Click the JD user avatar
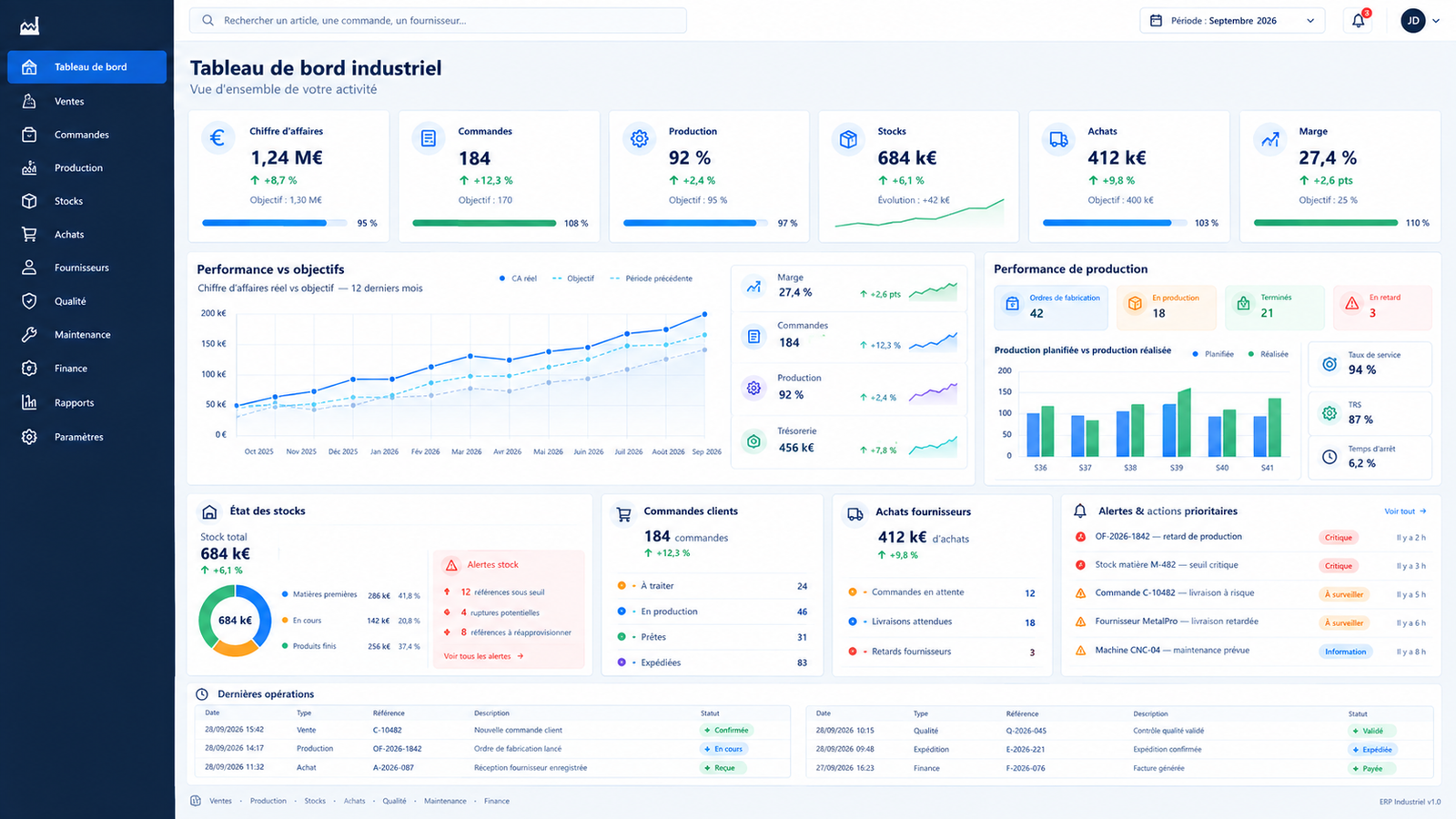1456x819 pixels. point(1413,20)
